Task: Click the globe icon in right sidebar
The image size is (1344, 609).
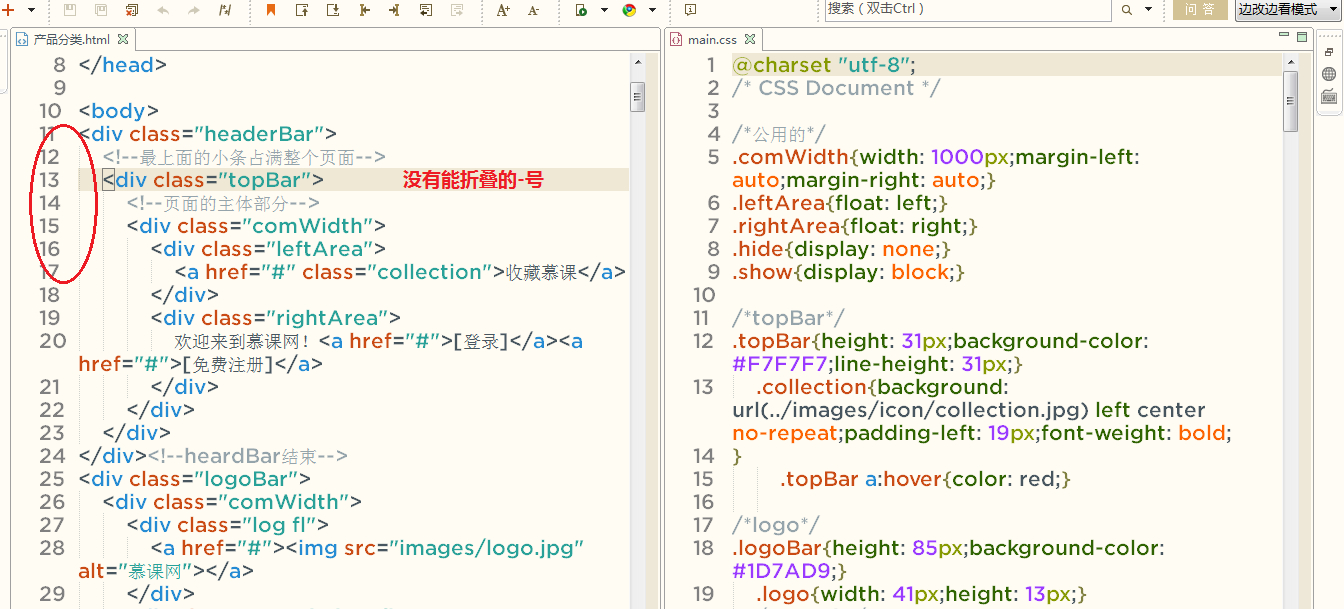Action: tap(1329, 74)
